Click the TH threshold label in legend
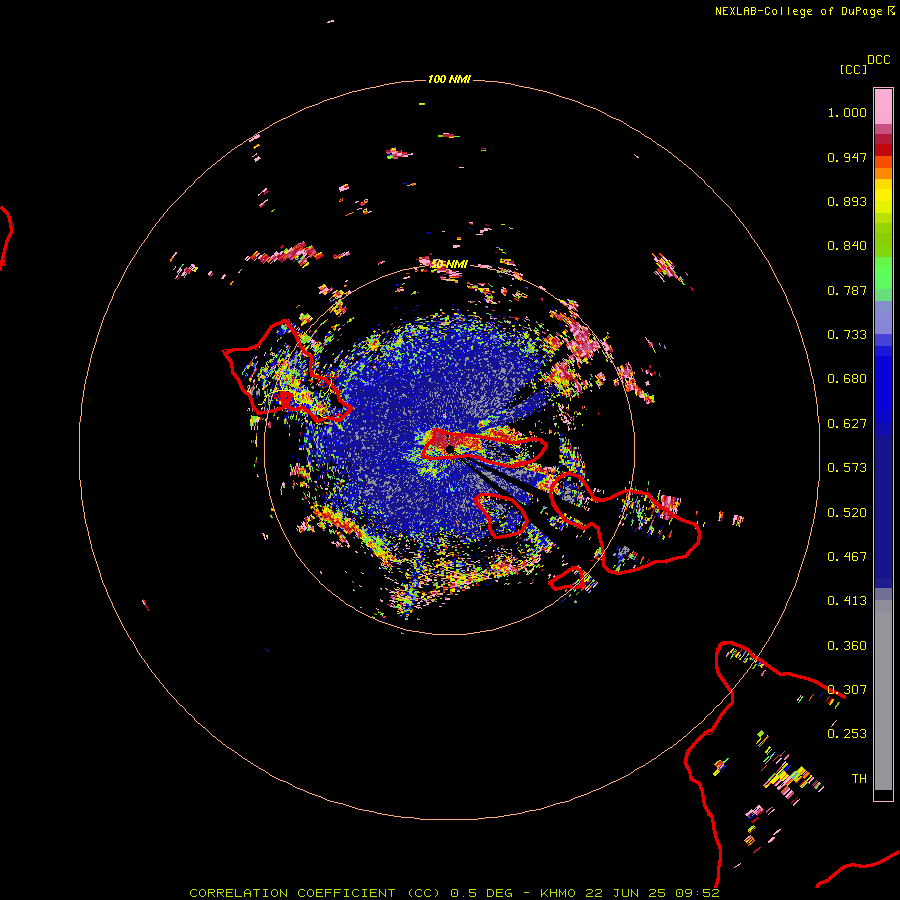 point(859,779)
